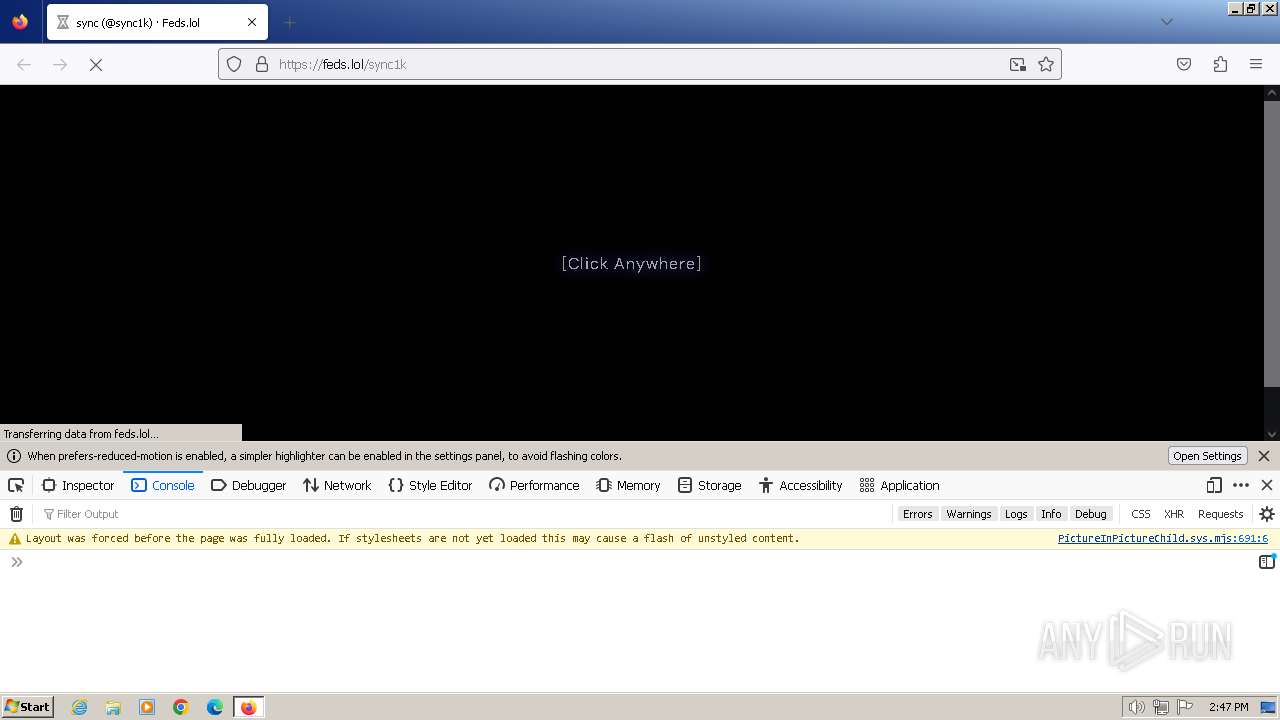Viewport: 1280px width, 720px height.
Task: Stop loading the page
Action: pos(96,64)
